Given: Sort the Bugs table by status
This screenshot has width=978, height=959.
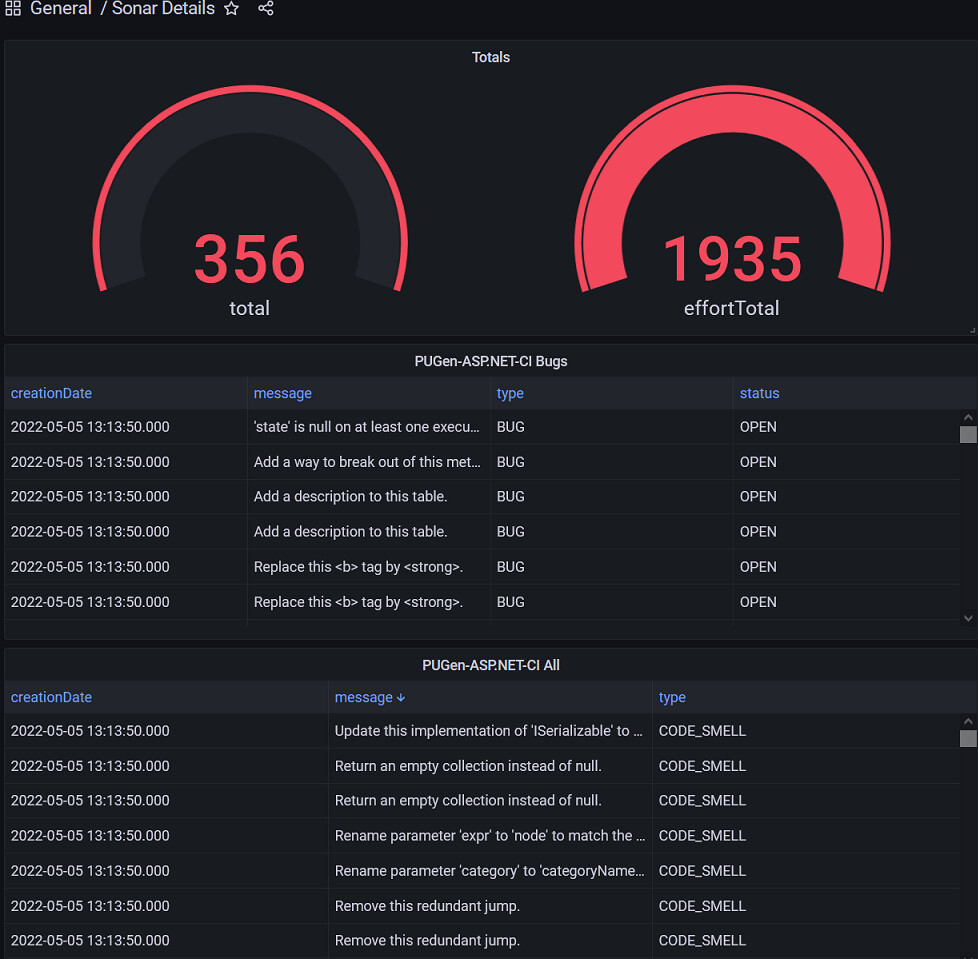Looking at the screenshot, I should (x=759, y=393).
